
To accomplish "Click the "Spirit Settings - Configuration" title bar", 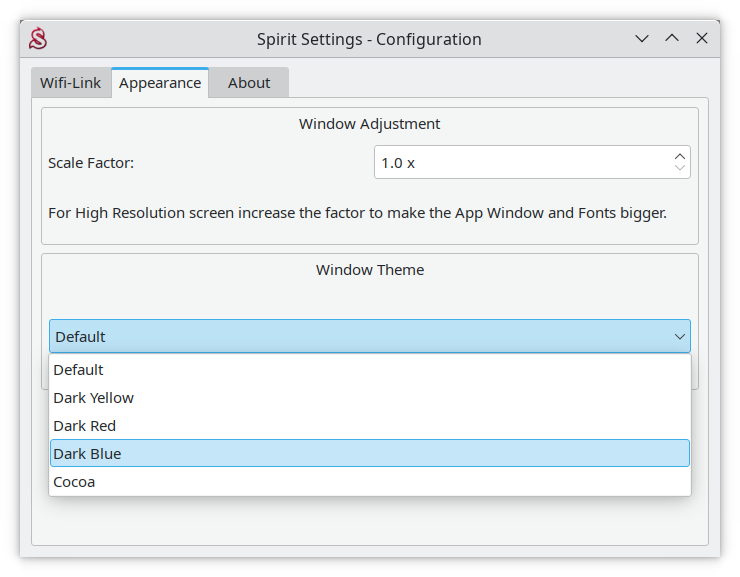I will pos(369,40).
